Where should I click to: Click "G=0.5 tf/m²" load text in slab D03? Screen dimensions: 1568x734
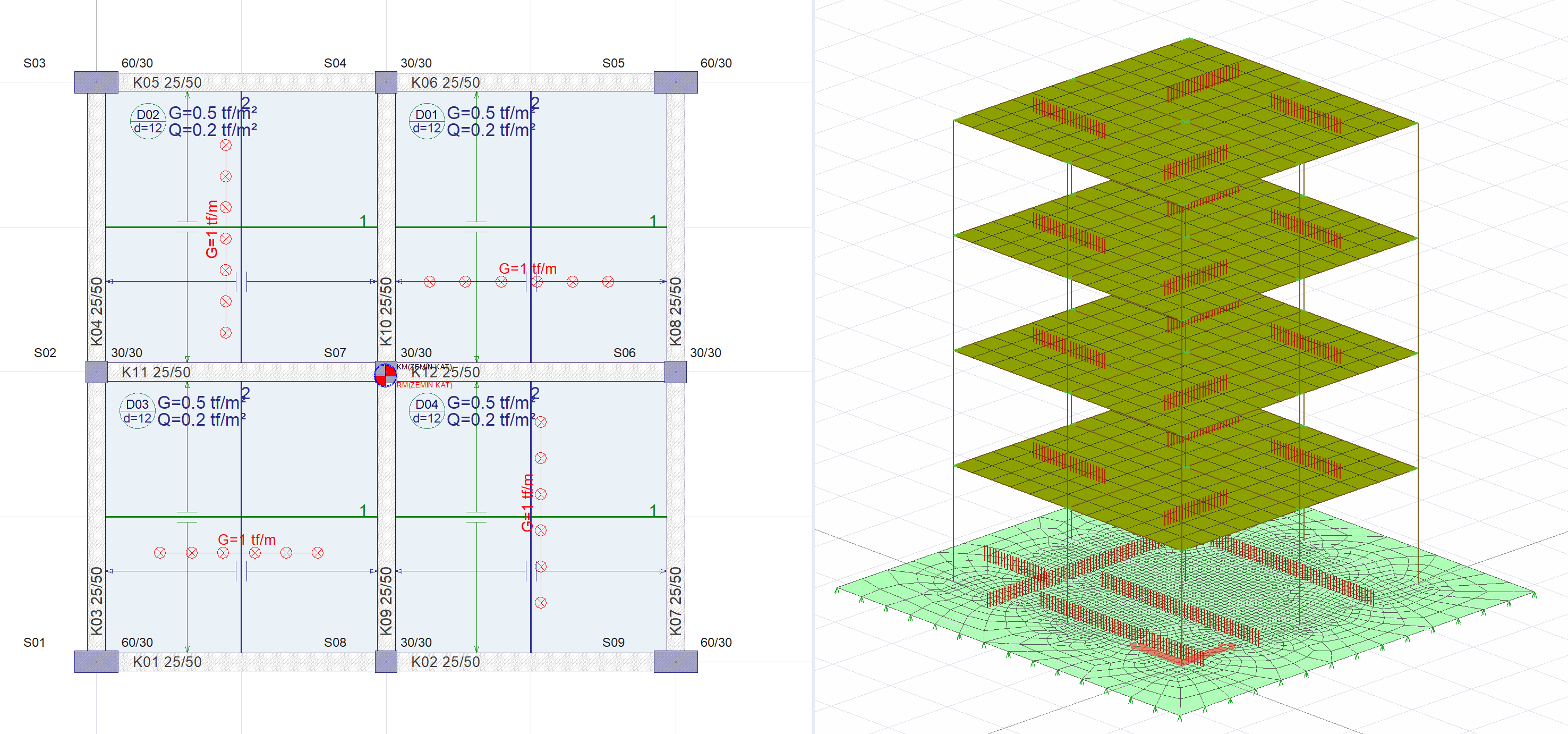(201, 403)
